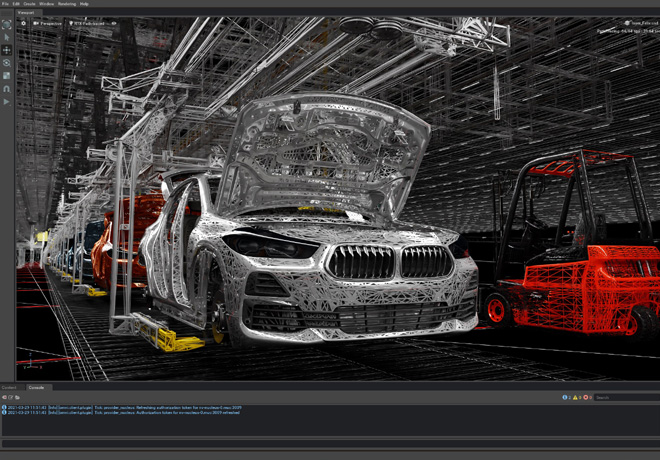Open viewport settings gear icon
The height and width of the screenshot is (460, 660).
pos(23,23)
